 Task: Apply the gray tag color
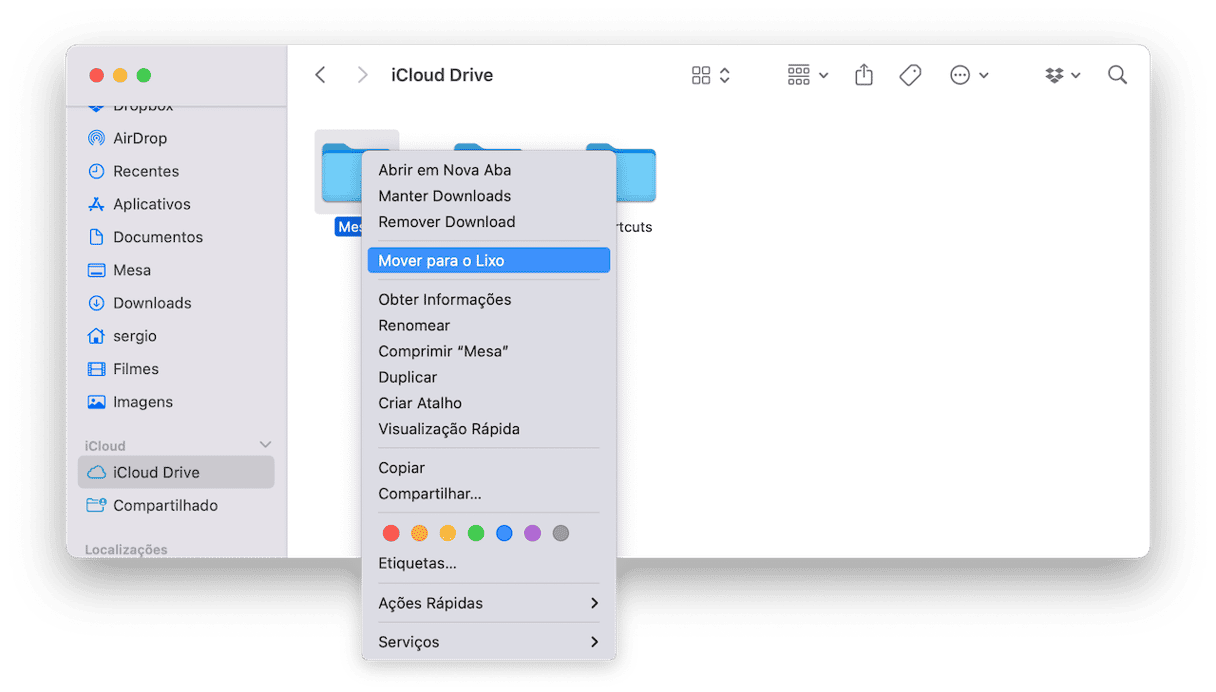pyautogui.click(x=561, y=534)
